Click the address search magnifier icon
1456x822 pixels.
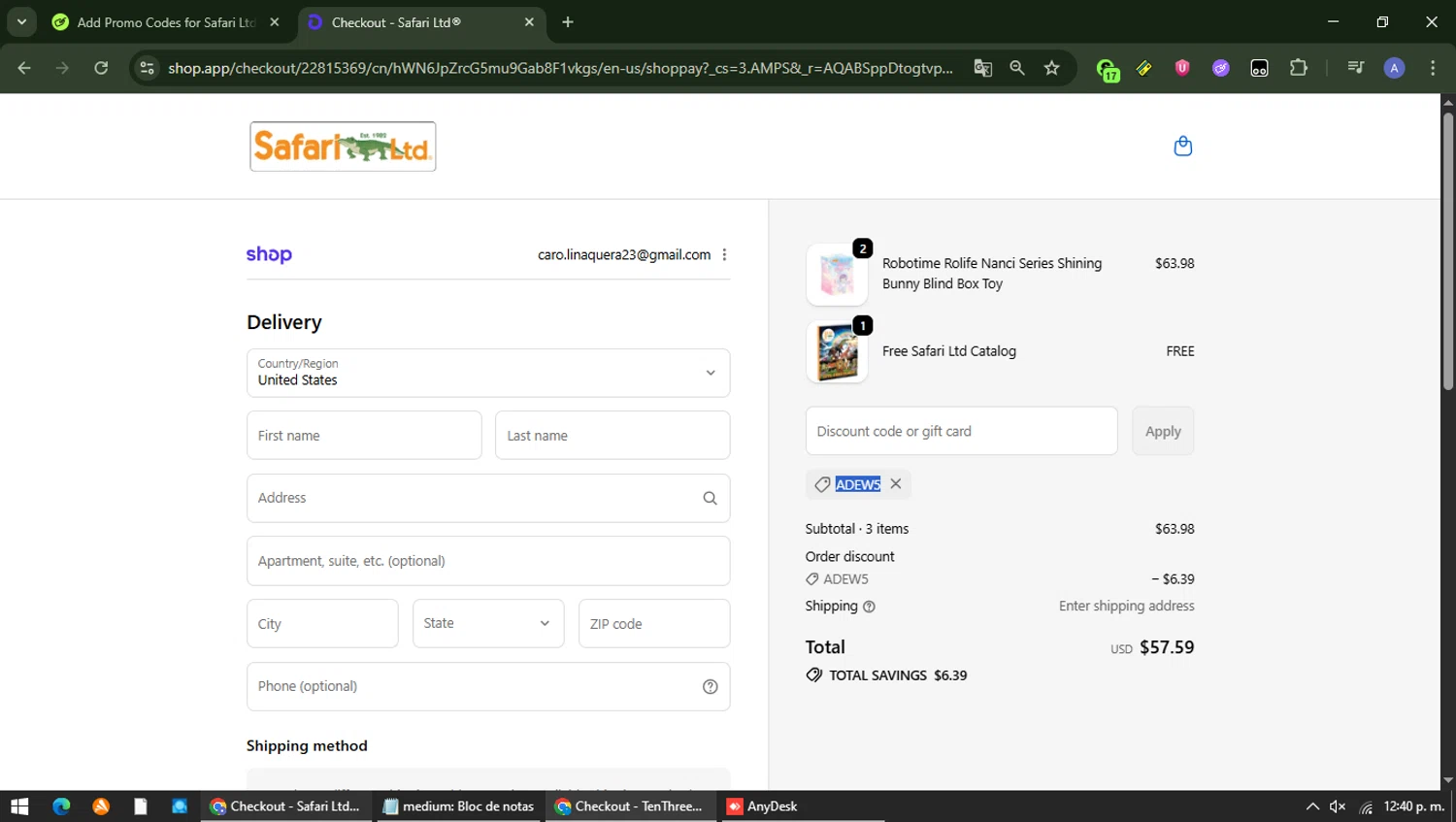(710, 498)
